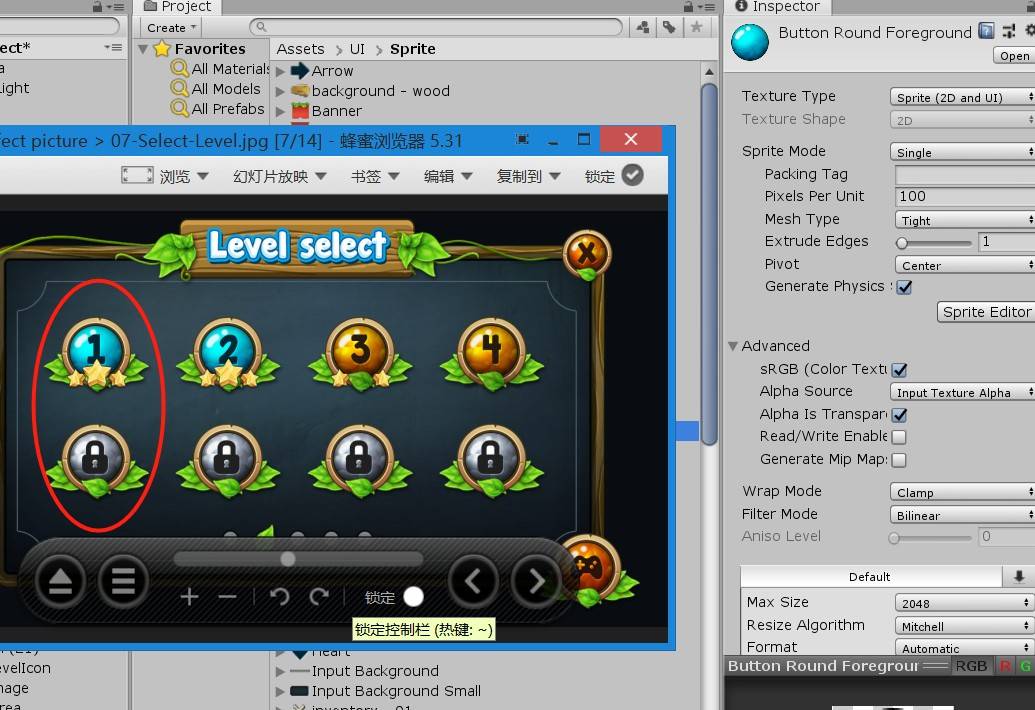Click the viewer zoom slider handle
1035x710 pixels.
click(x=288, y=559)
